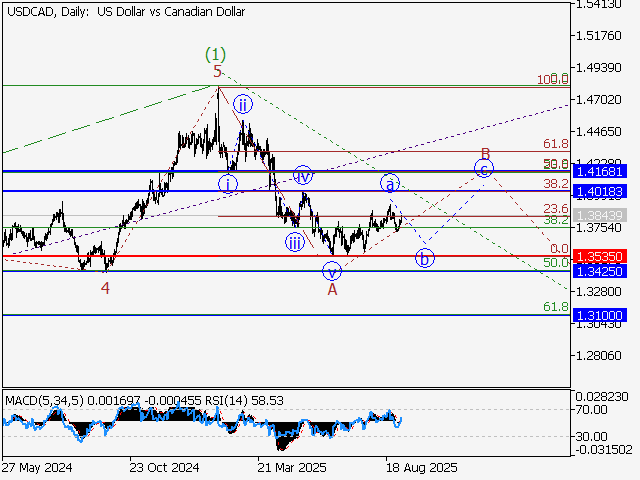Click the circled wave iii label
This screenshot has width=640, height=480.
point(294,243)
